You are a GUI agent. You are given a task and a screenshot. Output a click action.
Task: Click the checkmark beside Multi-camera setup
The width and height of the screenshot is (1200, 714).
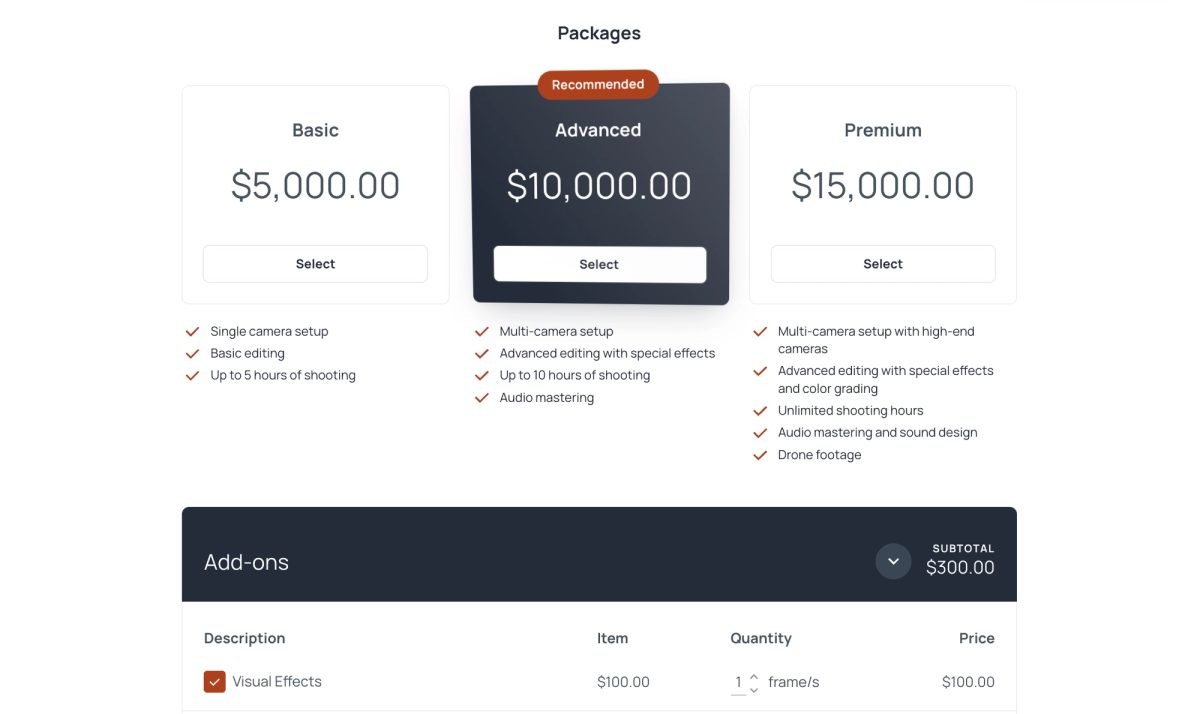(x=481, y=331)
